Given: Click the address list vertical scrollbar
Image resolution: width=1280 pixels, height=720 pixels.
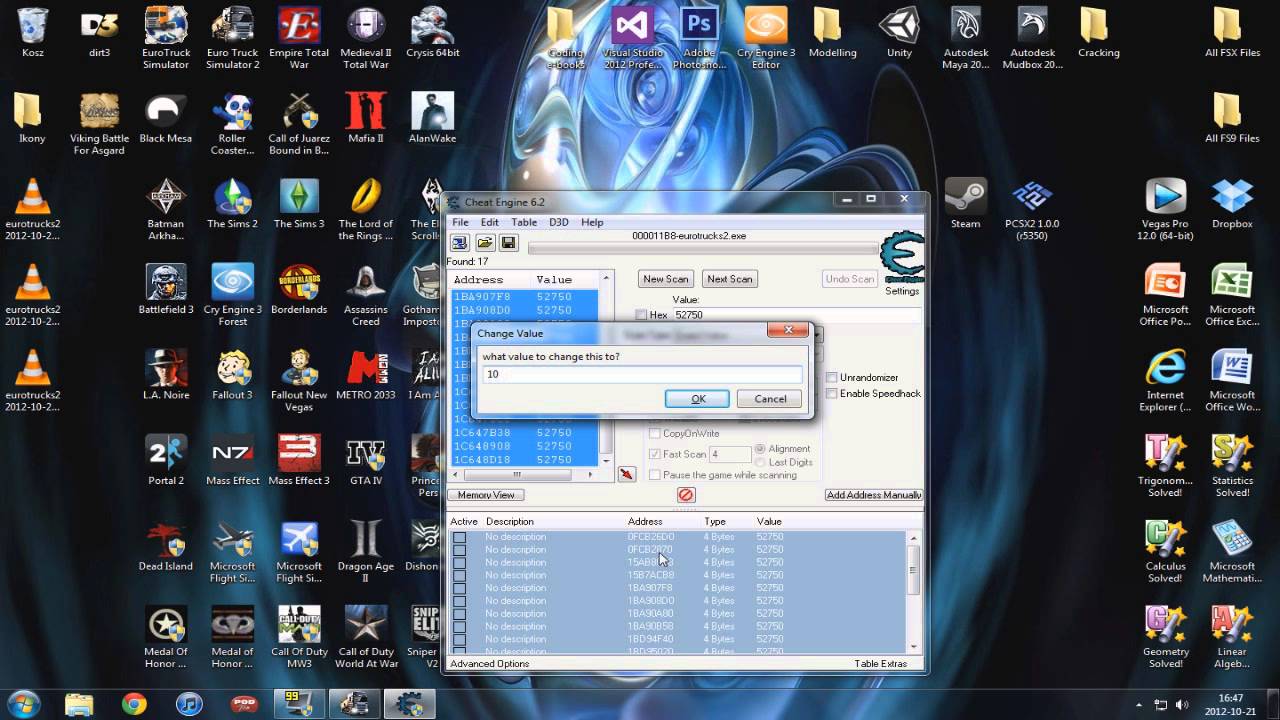Looking at the screenshot, I should point(913,590).
